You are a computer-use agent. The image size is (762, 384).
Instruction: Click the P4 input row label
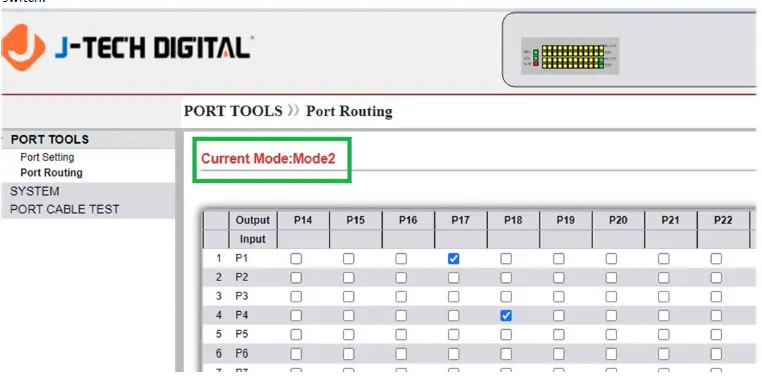(x=242, y=315)
